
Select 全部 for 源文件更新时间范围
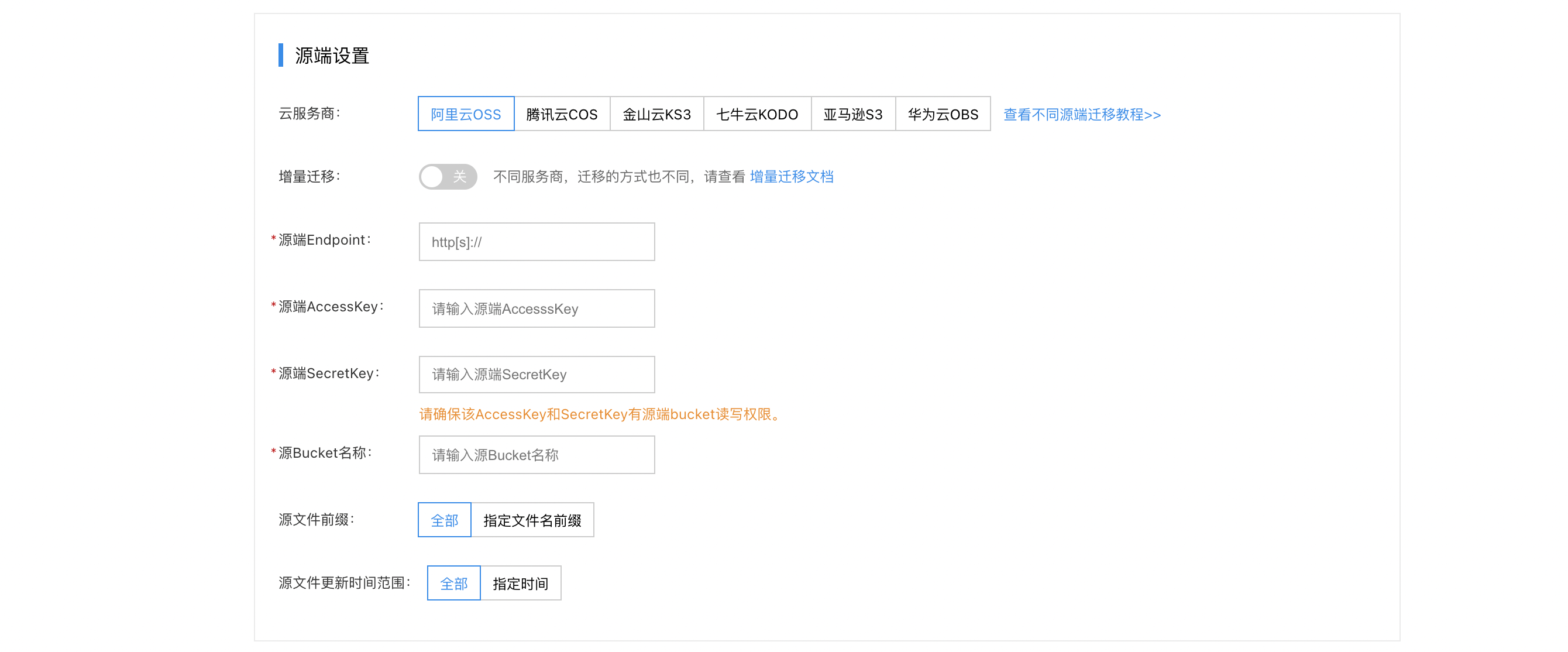coord(453,583)
